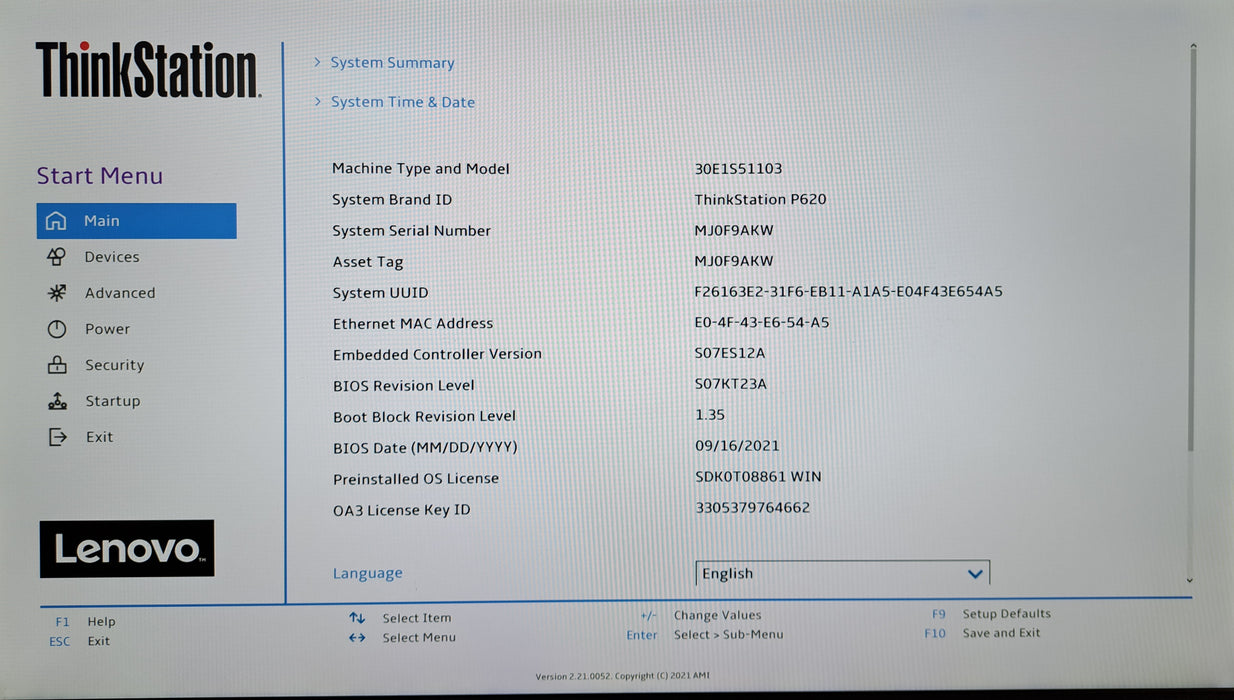Image resolution: width=1234 pixels, height=700 pixels.
Task: Click F9 Setup Defaults
Action: coord(991,614)
